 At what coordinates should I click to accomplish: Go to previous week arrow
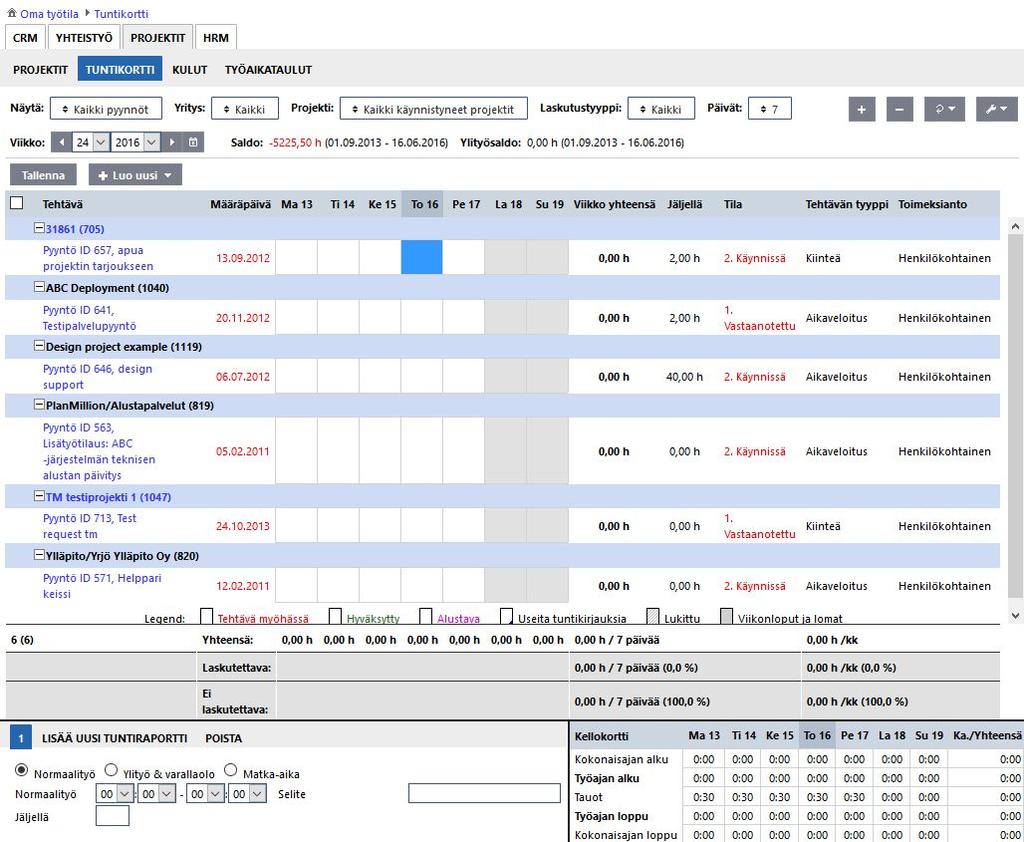[61, 142]
